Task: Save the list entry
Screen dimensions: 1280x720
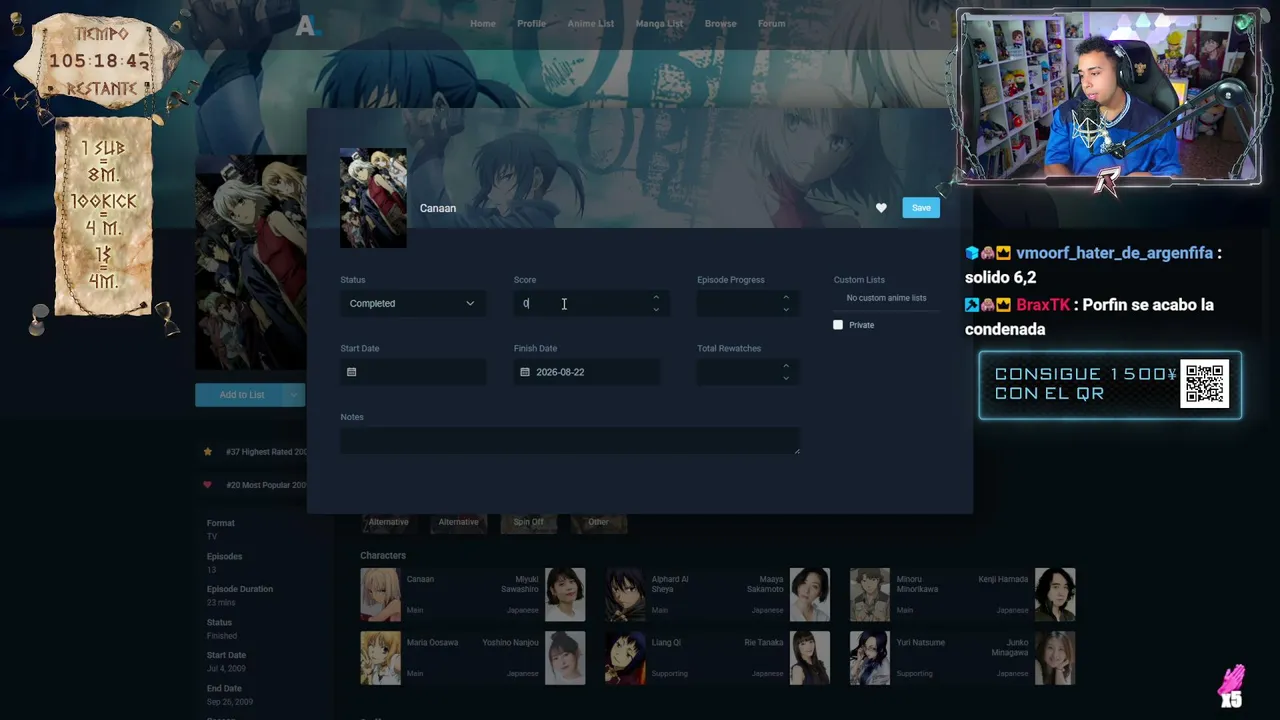Action: coord(921,208)
